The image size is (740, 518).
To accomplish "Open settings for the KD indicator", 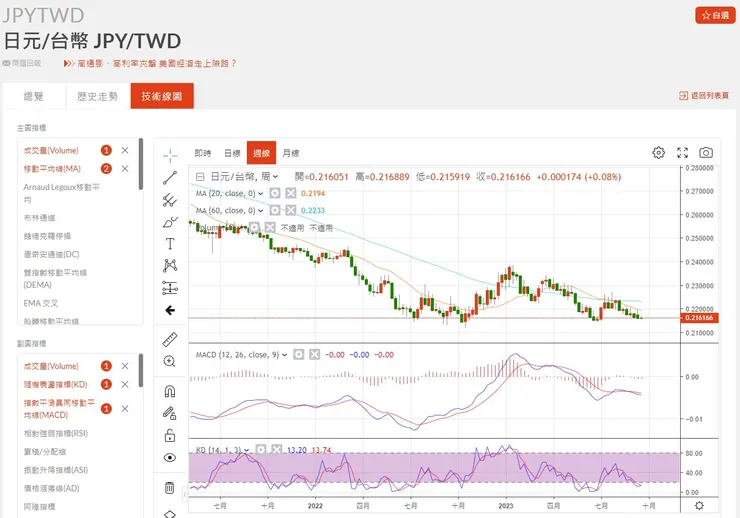I will [261, 449].
